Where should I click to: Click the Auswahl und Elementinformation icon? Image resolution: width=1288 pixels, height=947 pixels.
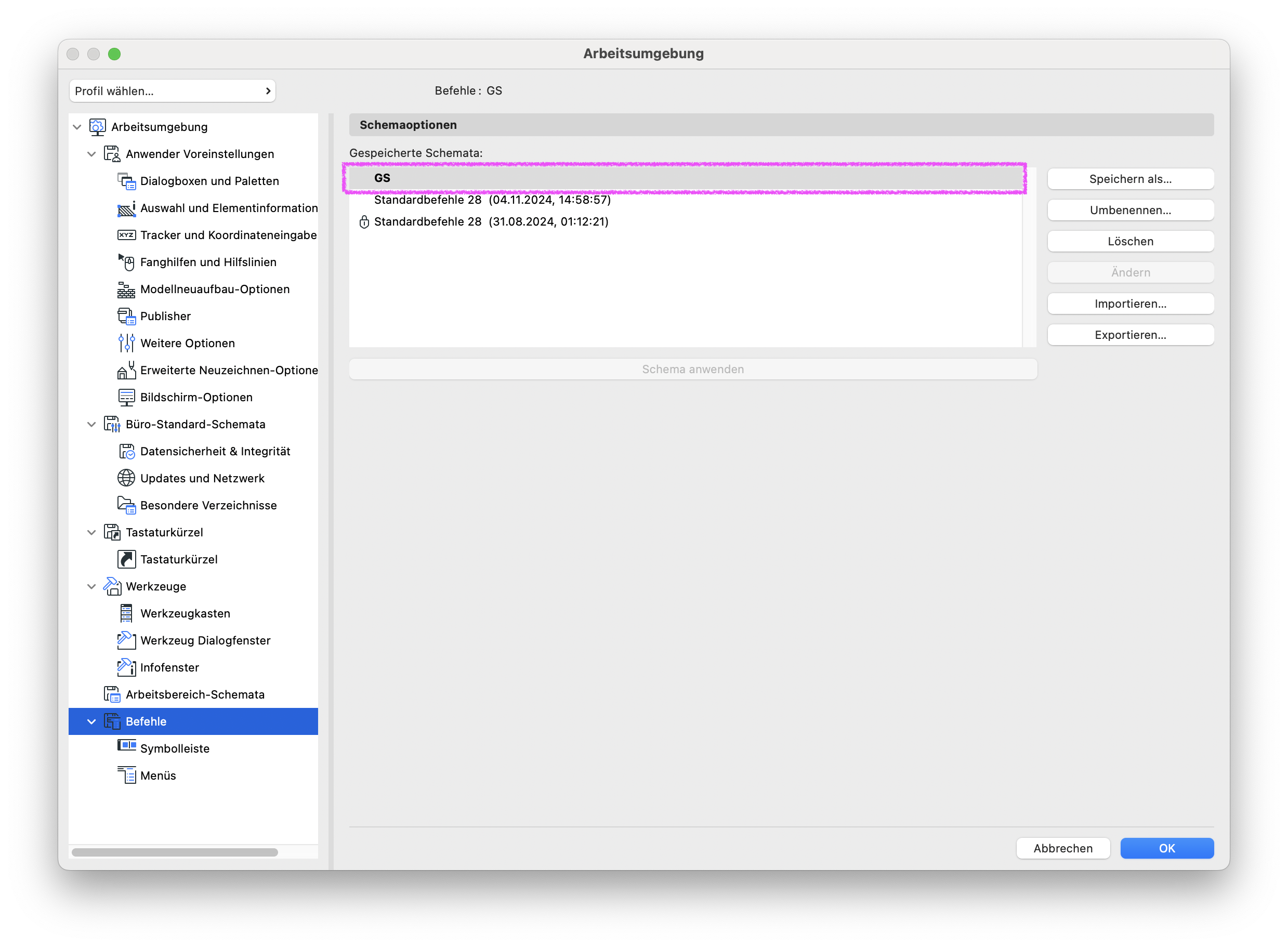[126, 208]
